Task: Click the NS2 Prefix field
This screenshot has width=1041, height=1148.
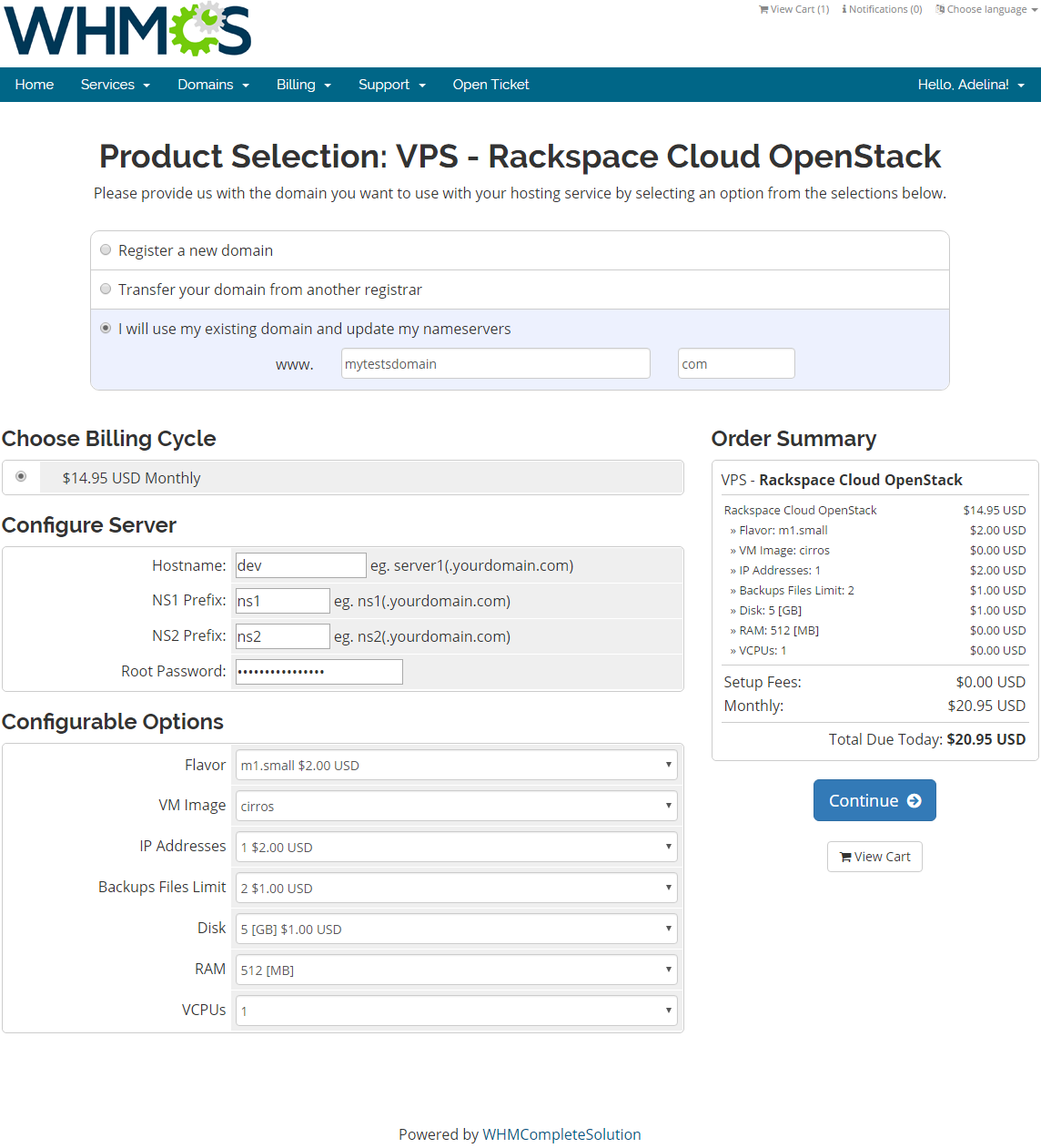Action: click(282, 636)
